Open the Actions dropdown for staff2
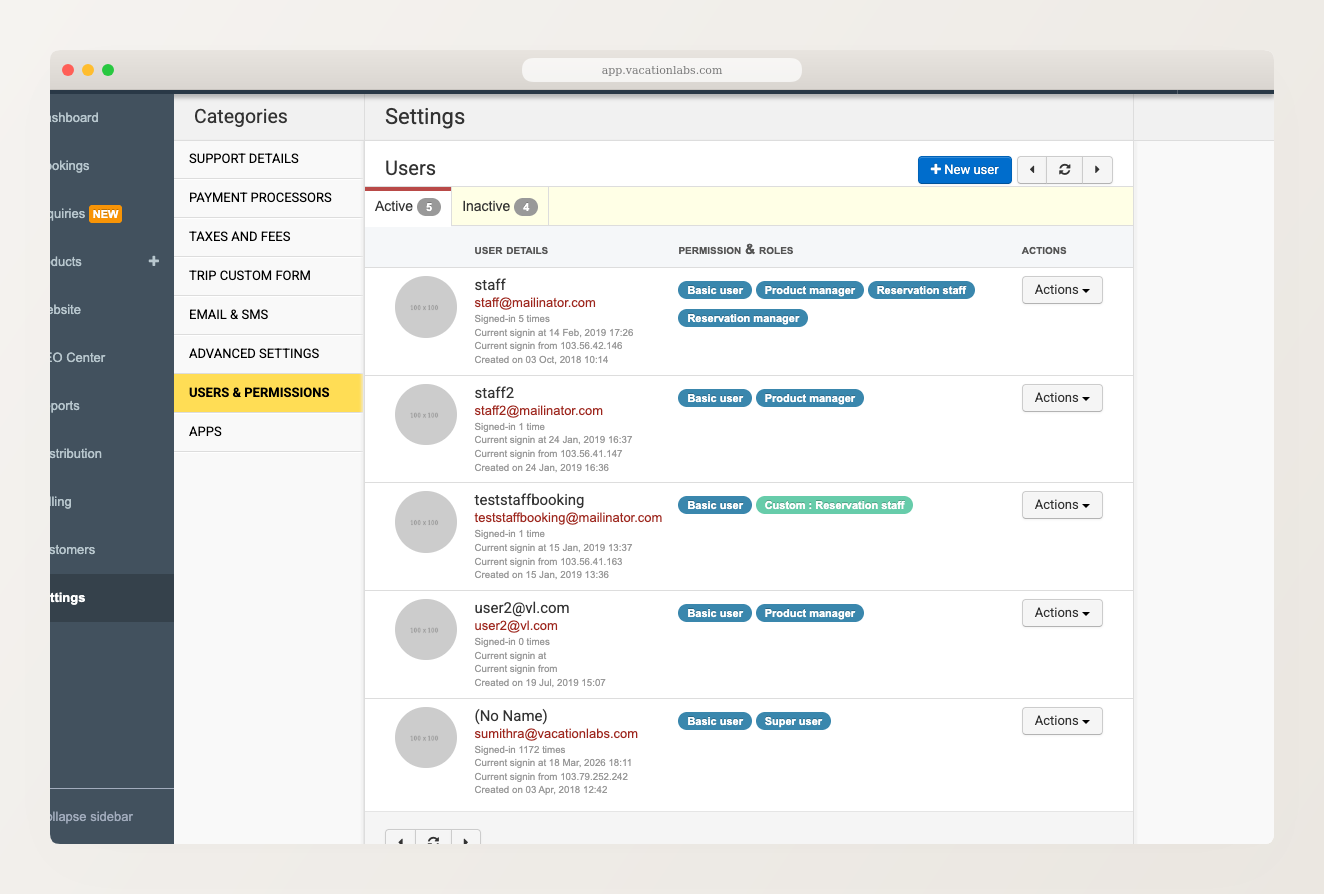This screenshot has width=1324, height=894. click(x=1061, y=397)
